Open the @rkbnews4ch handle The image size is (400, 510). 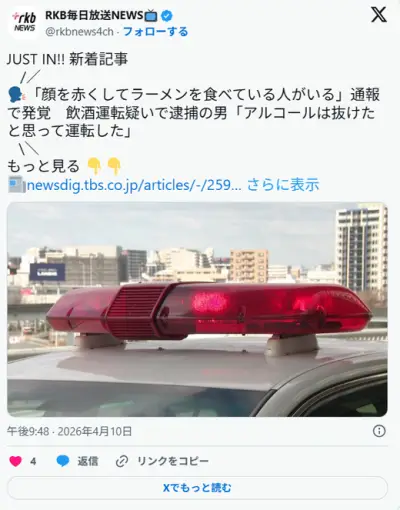point(79,32)
